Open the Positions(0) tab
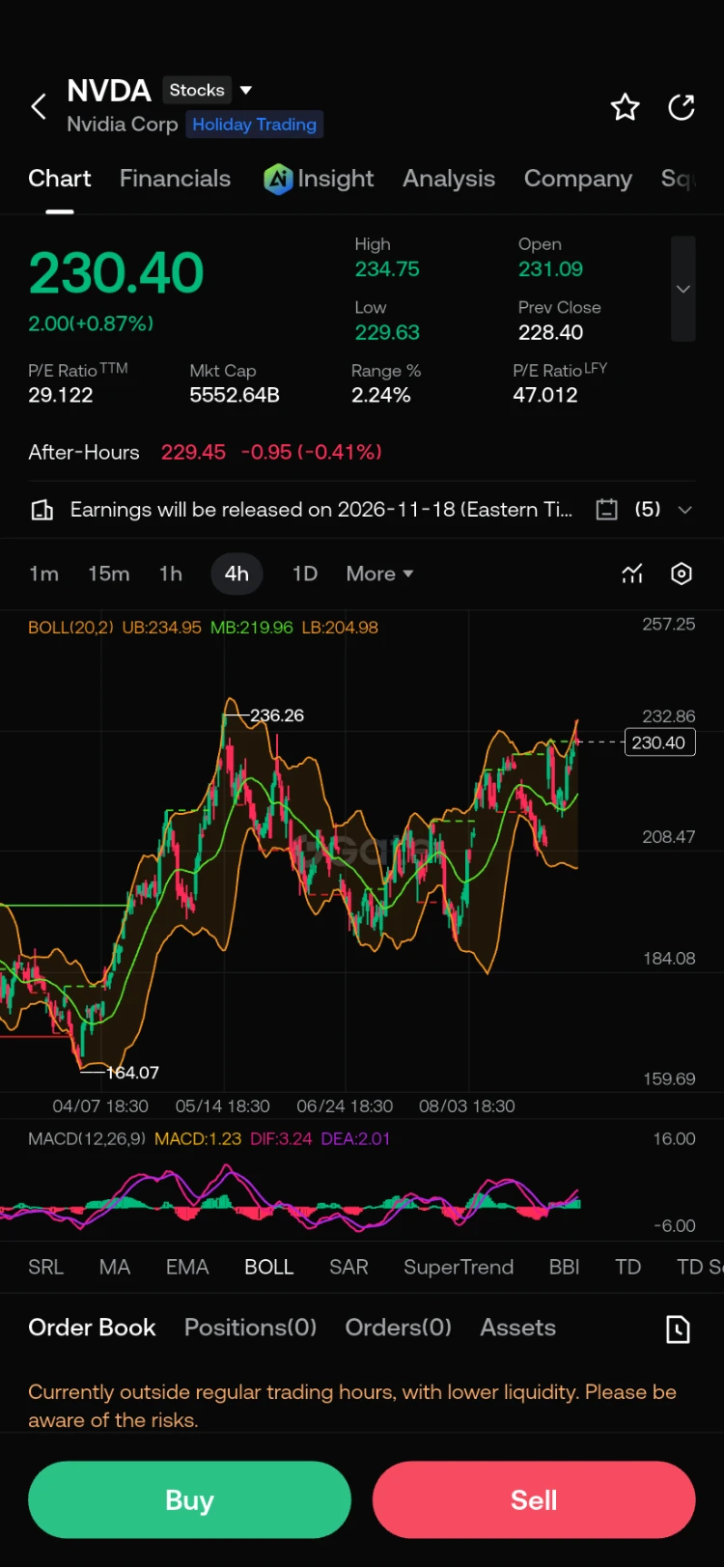The width and height of the screenshot is (724, 1568). point(250,1328)
